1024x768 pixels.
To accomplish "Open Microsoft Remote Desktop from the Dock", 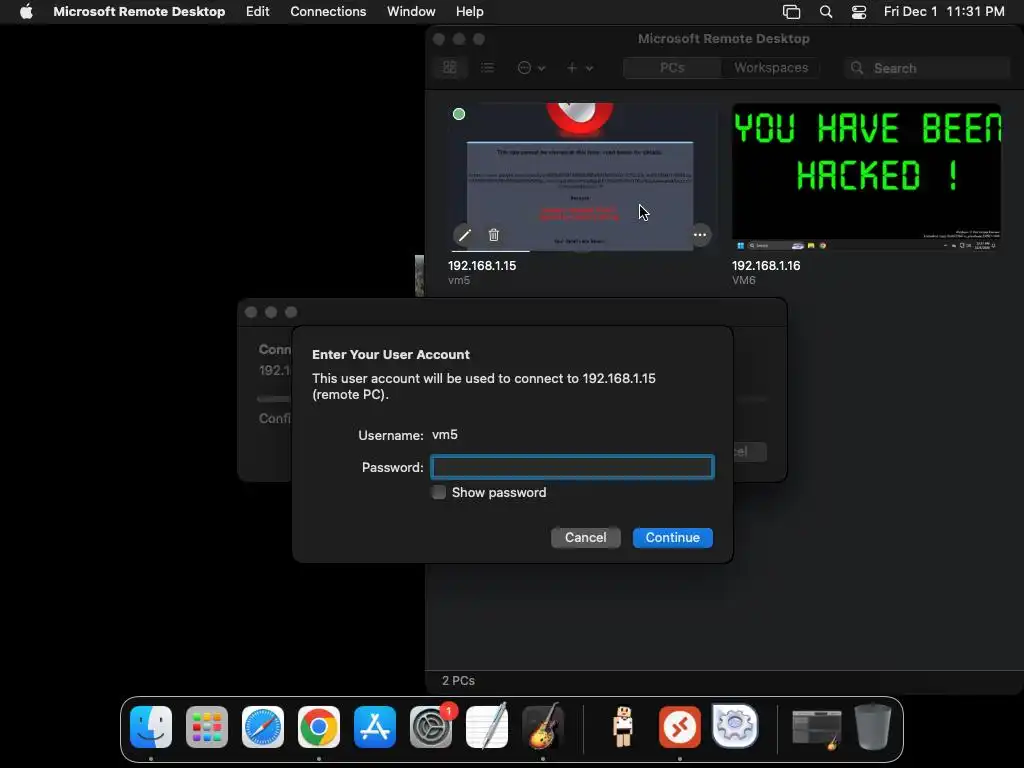I will 679,727.
